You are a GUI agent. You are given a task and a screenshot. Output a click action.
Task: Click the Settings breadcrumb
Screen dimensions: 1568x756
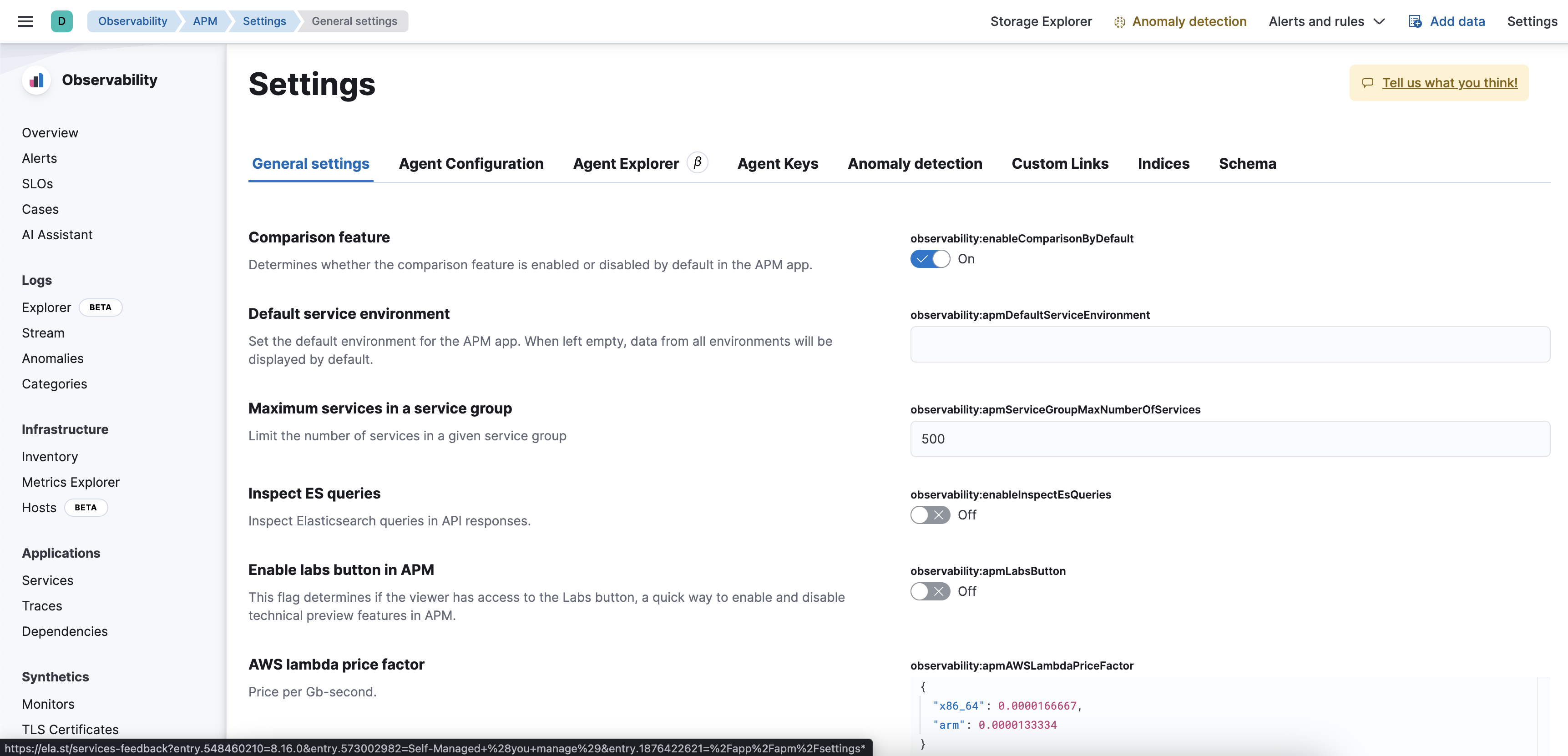point(263,21)
